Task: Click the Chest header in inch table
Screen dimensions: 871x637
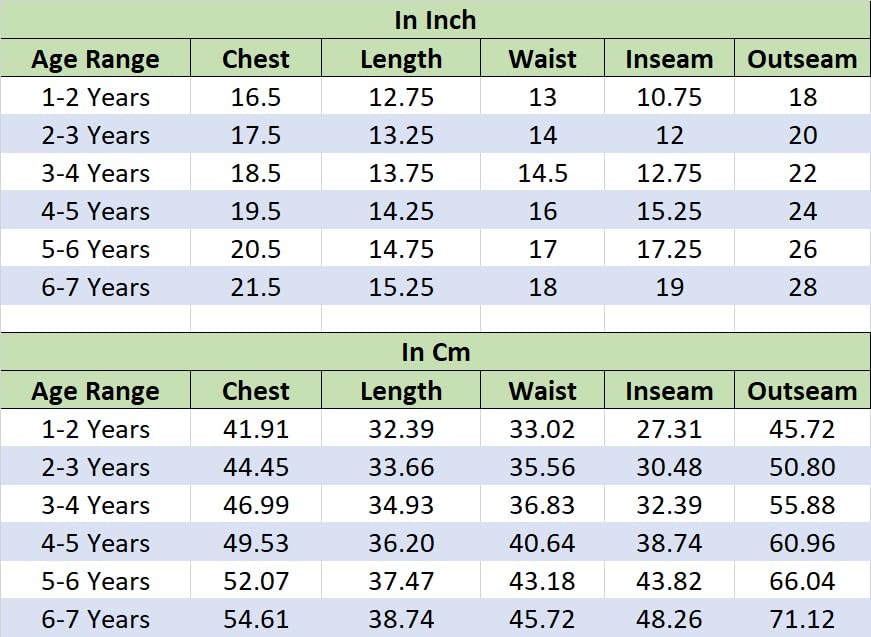Action: coord(256,59)
